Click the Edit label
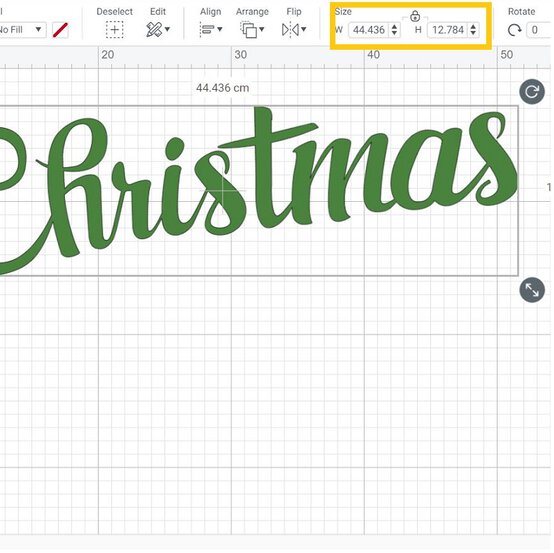 [158, 12]
